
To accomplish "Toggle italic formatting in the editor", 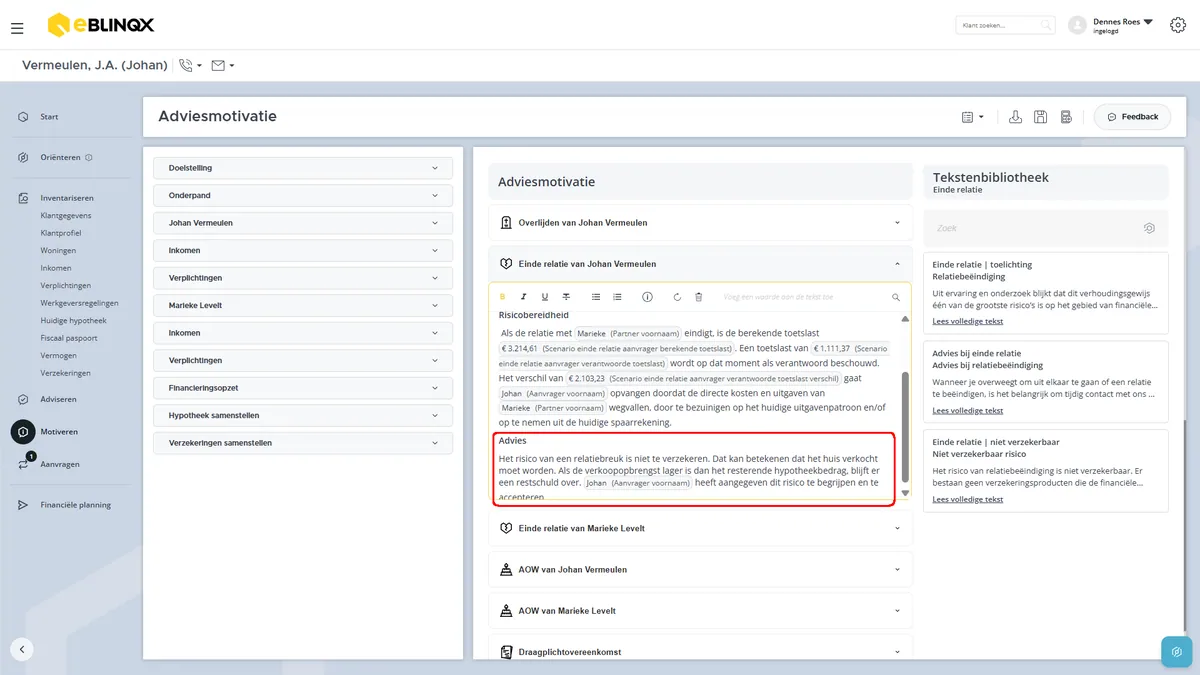I will [x=523, y=297].
